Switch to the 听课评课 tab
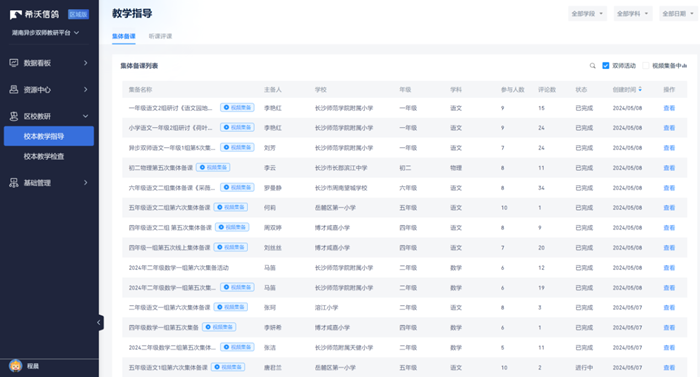Screen dimensions: 700x377 [160, 36]
